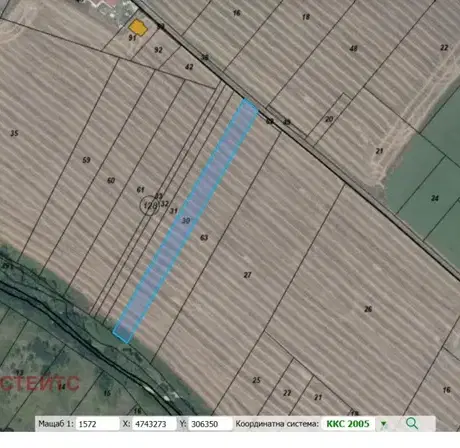Select parcel 27 on the map
460x448 pixels.
coord(247,275)
